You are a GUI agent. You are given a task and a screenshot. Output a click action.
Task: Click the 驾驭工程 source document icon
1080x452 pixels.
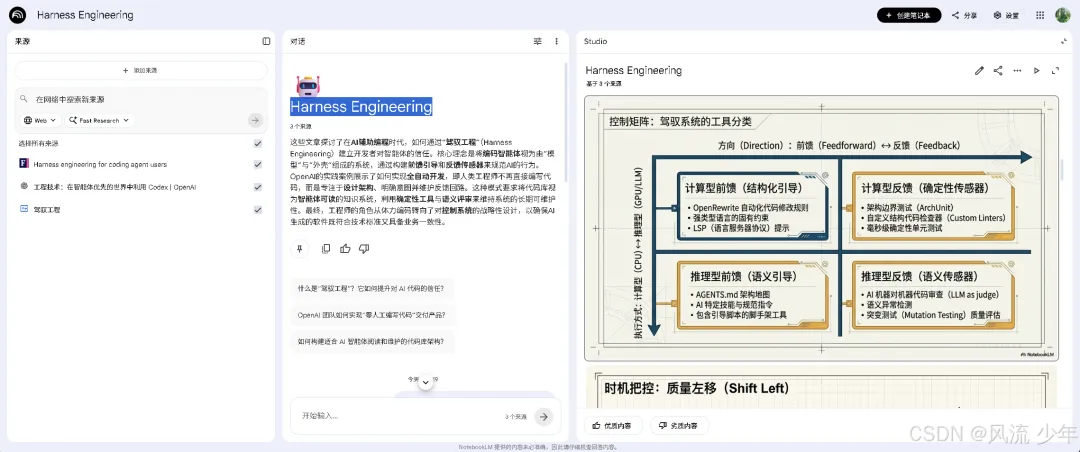click(x=23, y=209)
